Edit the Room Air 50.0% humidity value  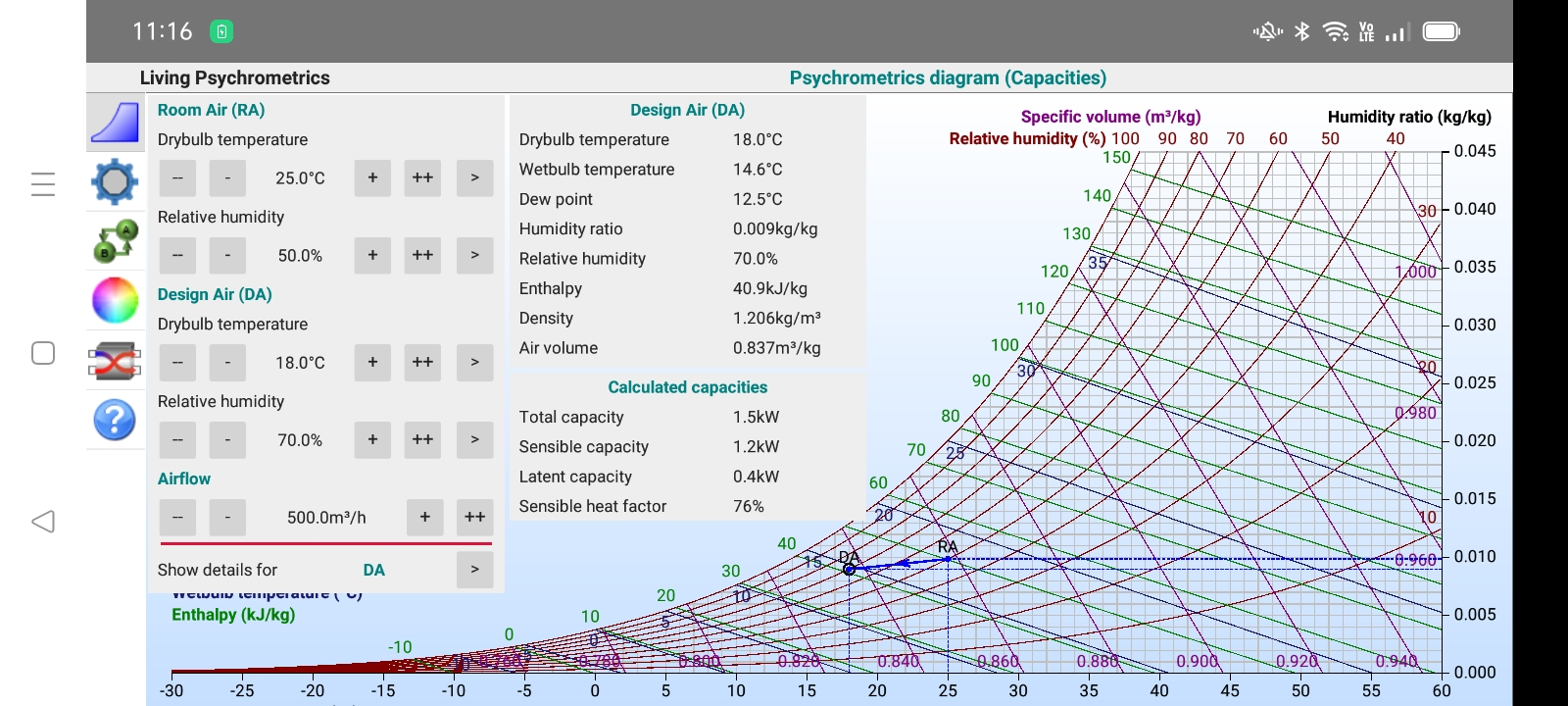click(x=300, y=256)
